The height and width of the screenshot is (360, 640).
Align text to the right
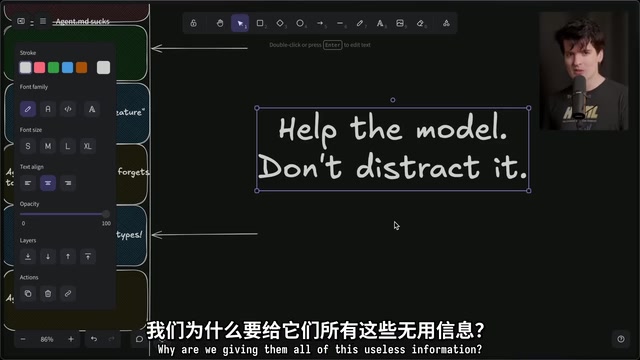coord(68,183)
